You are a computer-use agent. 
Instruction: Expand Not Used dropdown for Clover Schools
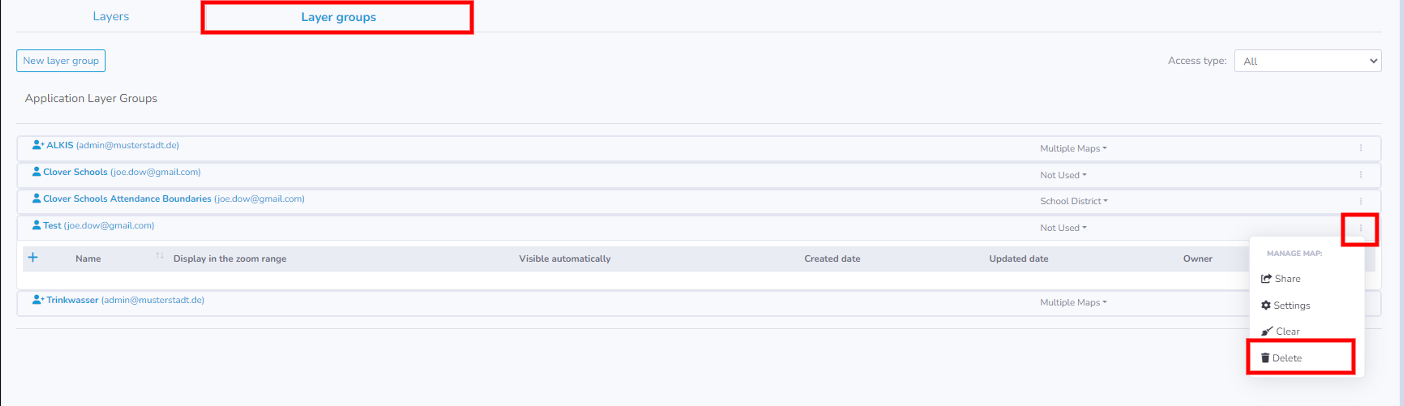pos(1063,175)
